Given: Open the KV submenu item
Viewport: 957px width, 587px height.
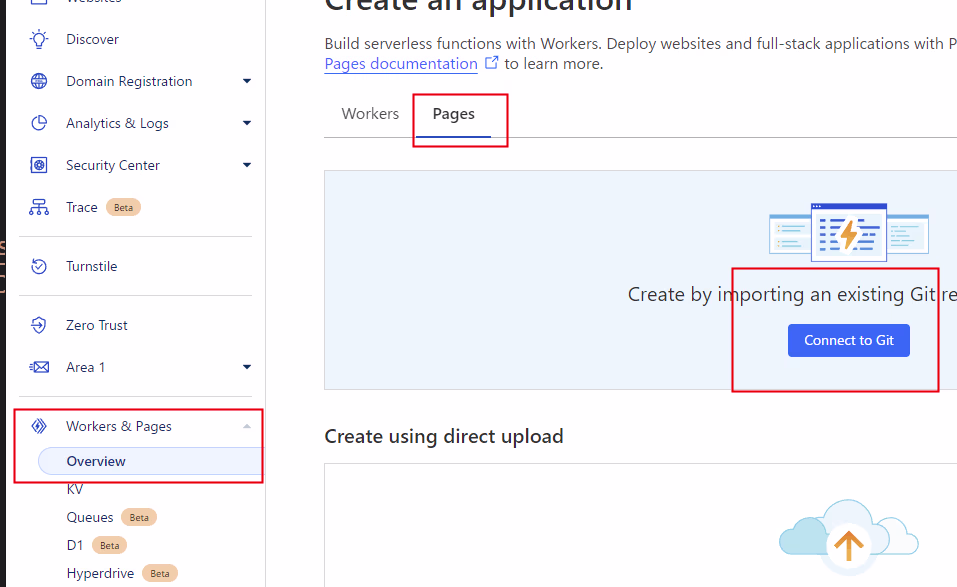Looking at the screenshot, I should pyautogui.click(x=74, y=489).
